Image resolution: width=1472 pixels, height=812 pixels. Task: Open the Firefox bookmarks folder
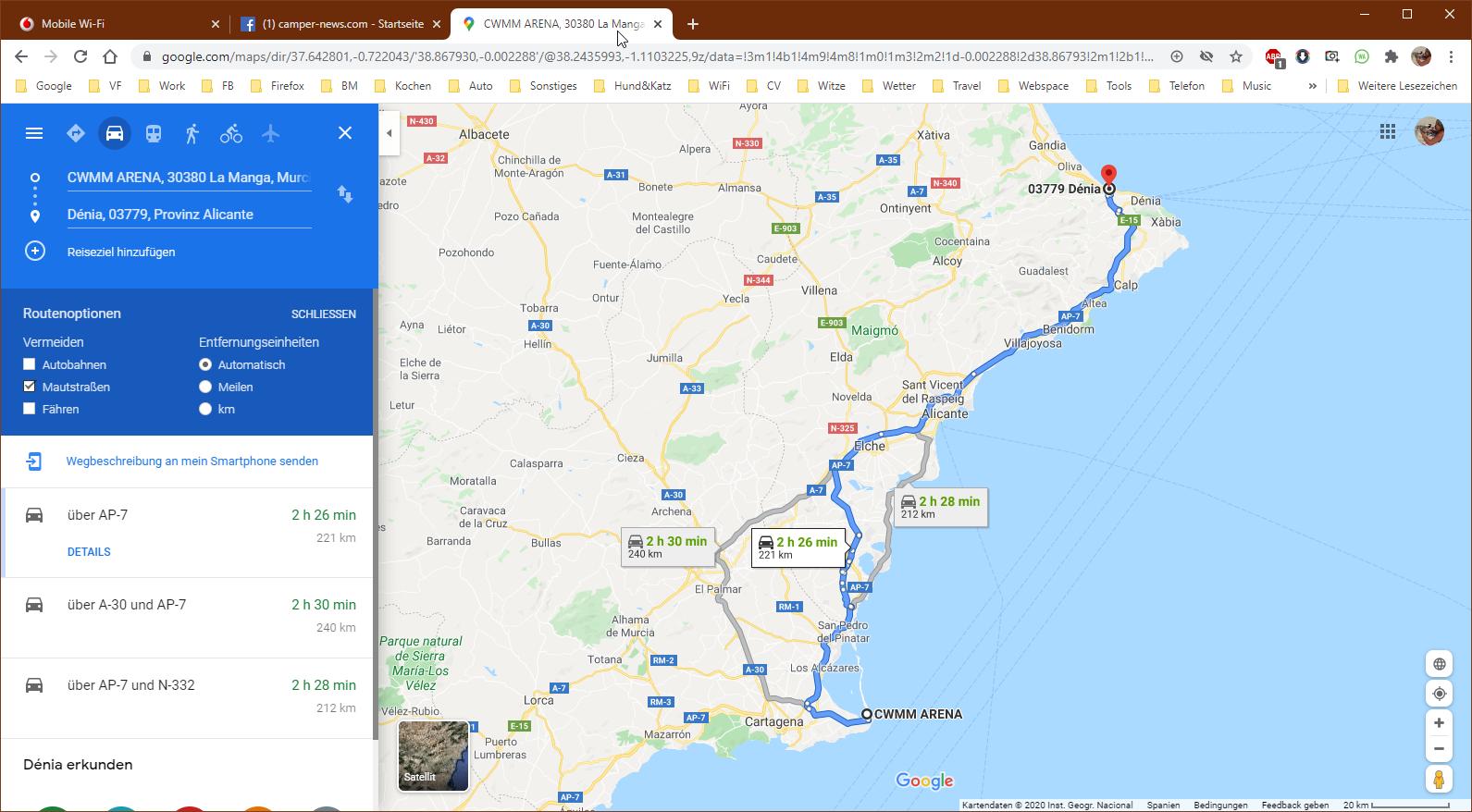(x=278, y=86)
